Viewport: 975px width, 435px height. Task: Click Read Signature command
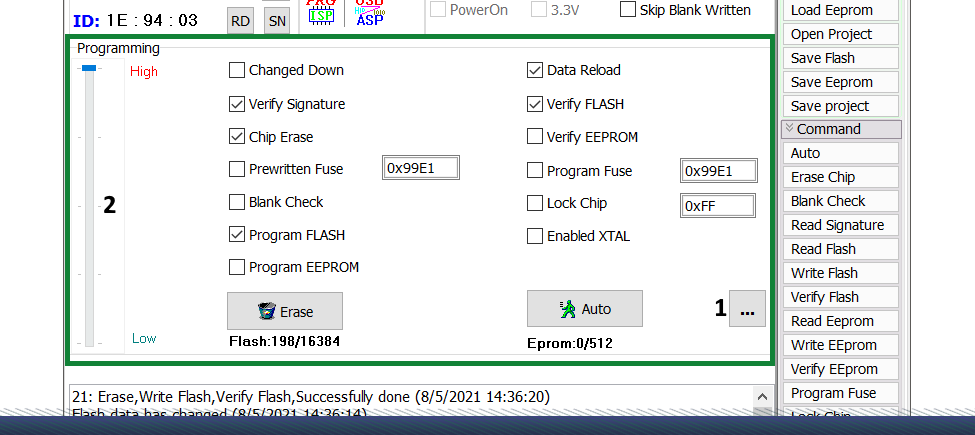(837, 225)
